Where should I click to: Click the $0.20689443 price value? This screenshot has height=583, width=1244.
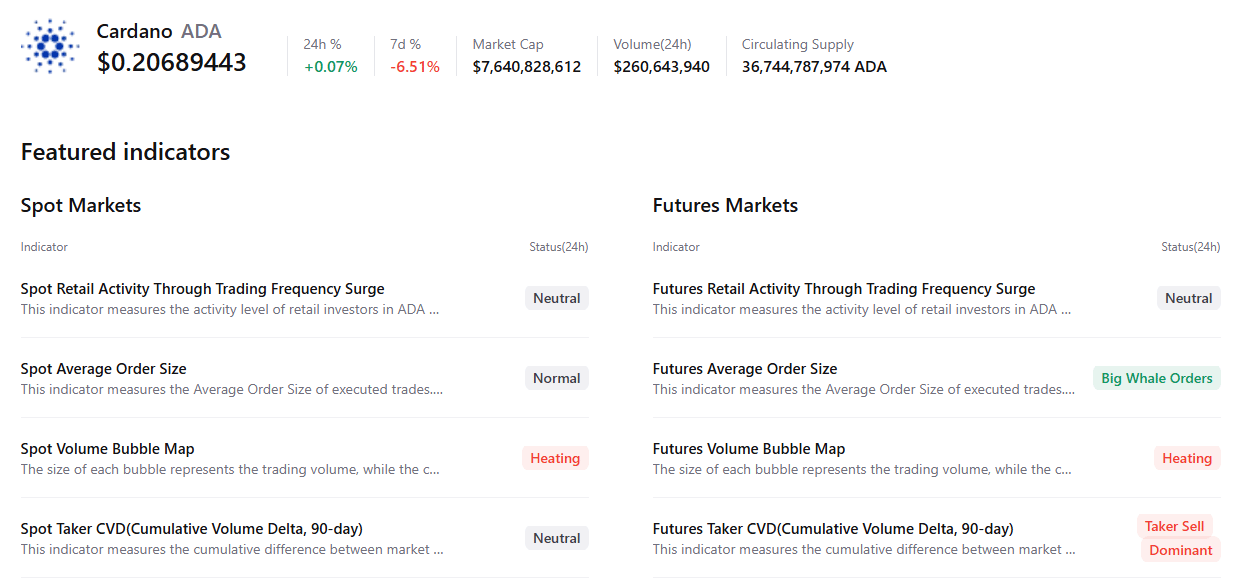click(x=172, y=62)
